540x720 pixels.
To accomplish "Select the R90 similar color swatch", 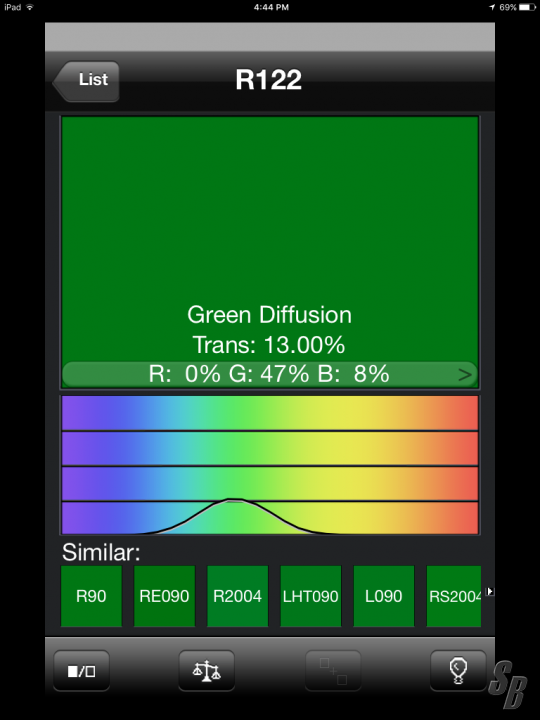I will pos(91,596).
